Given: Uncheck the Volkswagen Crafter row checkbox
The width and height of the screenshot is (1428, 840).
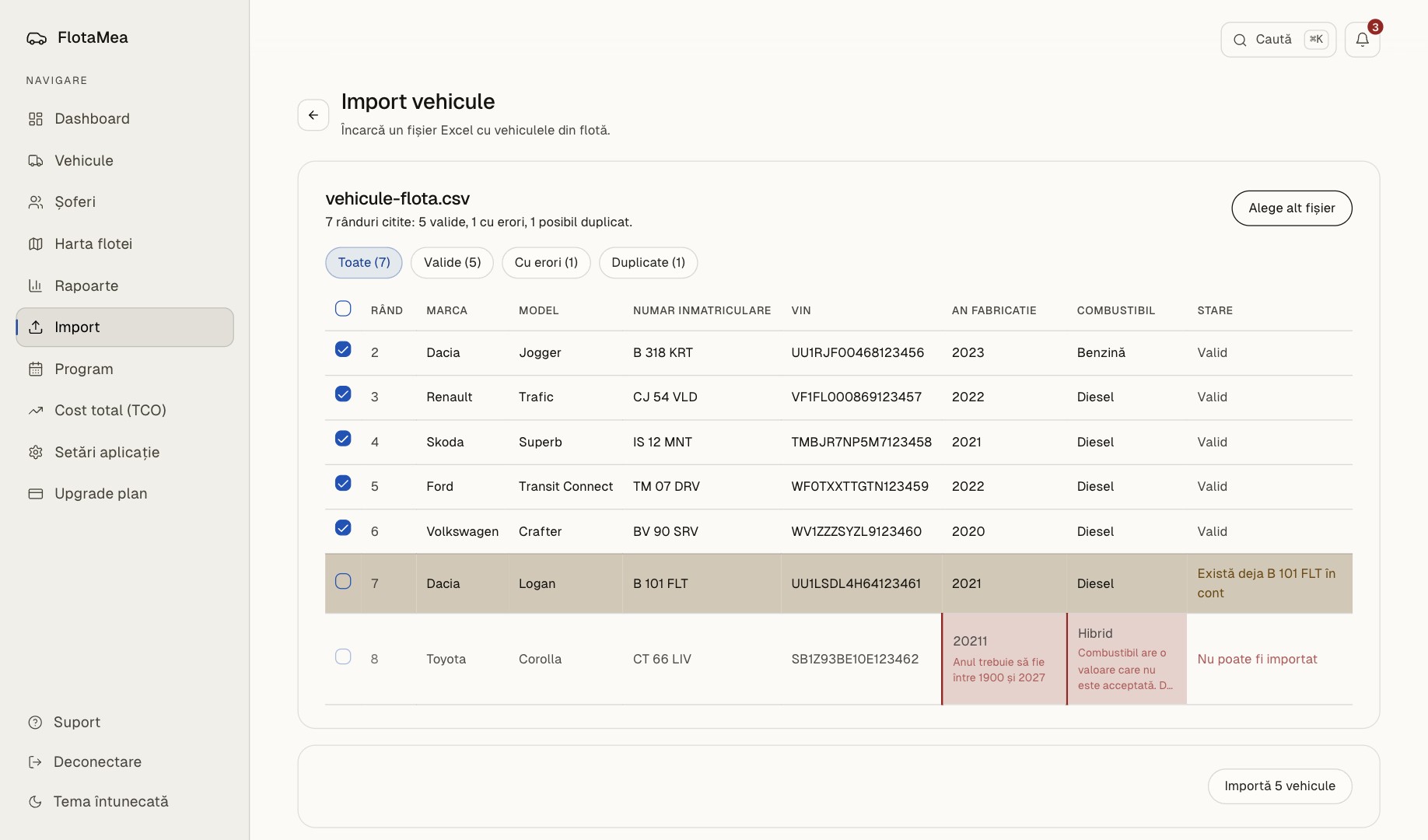Looking at the screenshot, I should click(343, 528).
